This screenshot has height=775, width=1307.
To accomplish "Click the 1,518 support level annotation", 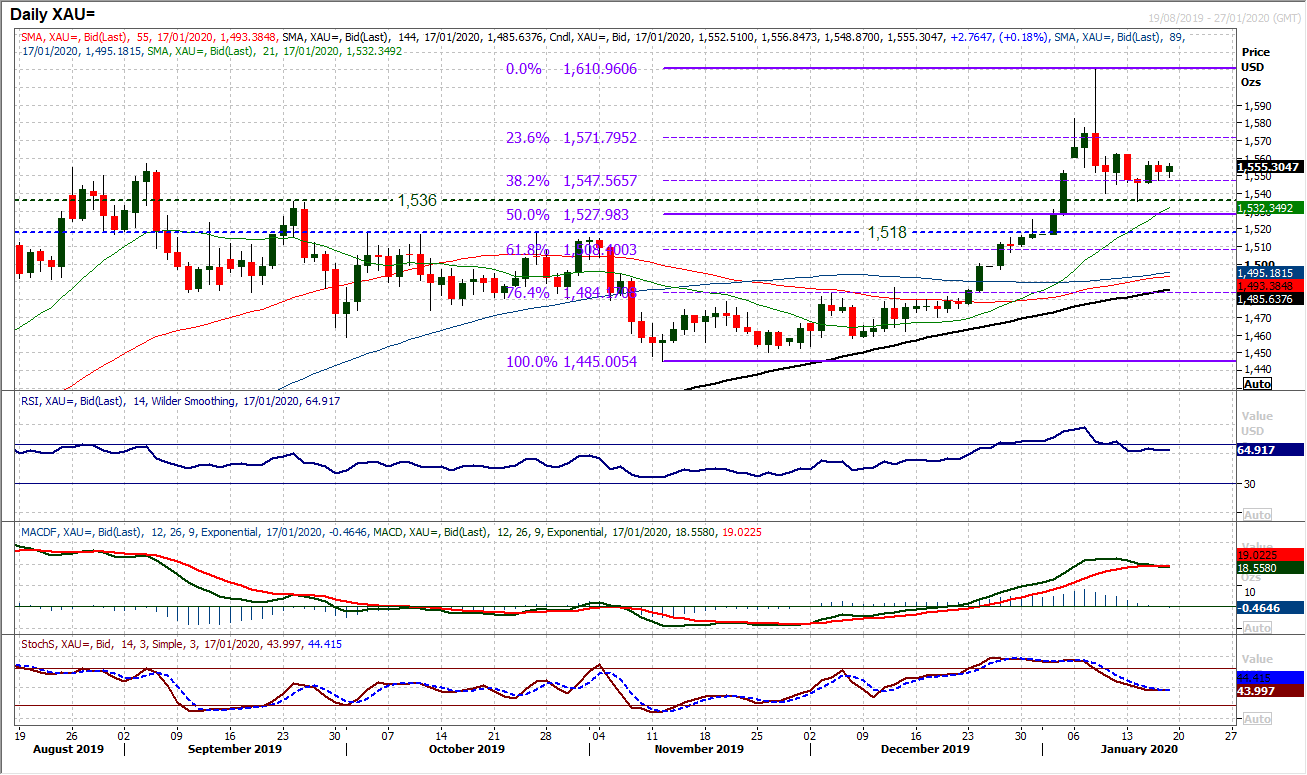I will 886,232.
